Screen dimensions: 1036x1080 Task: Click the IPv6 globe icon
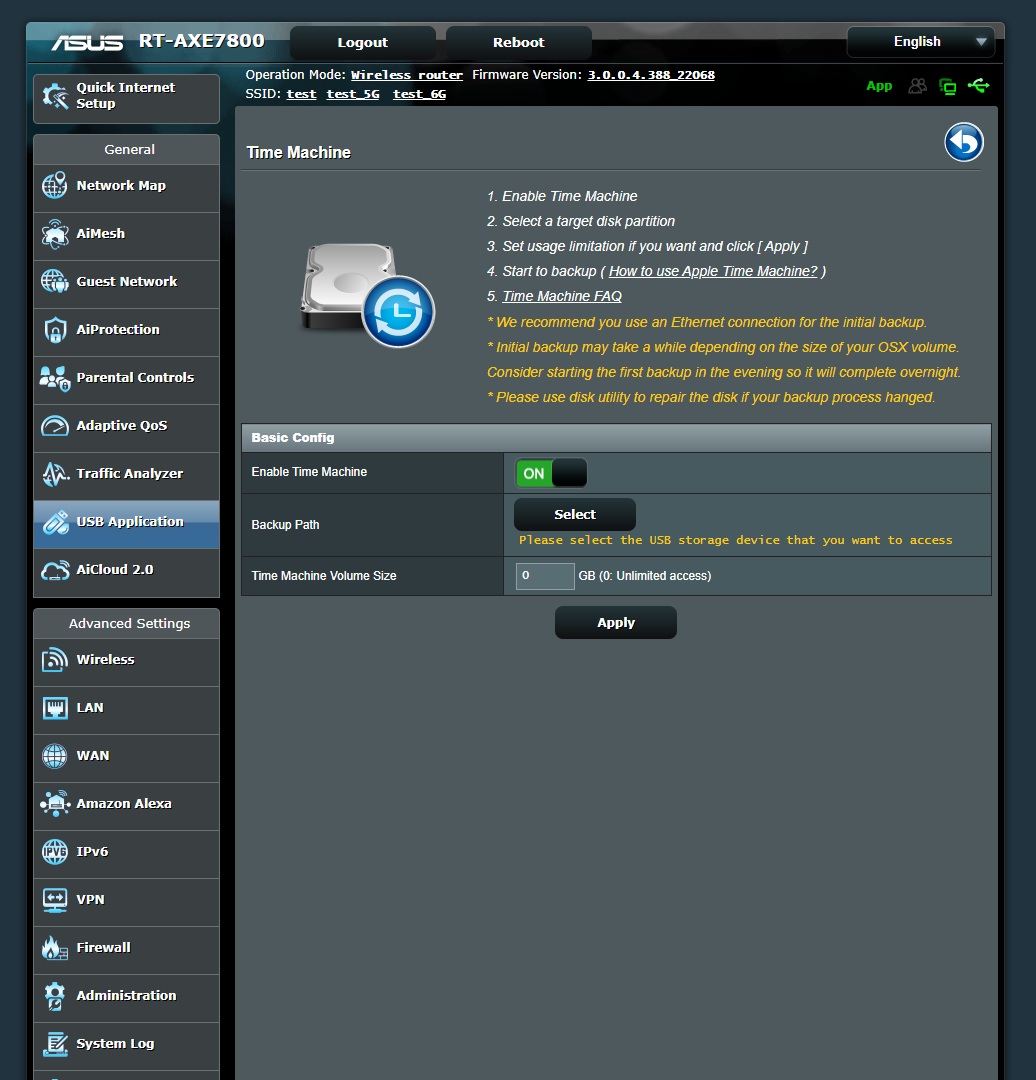pyautogui.click(x=54, y=851)
